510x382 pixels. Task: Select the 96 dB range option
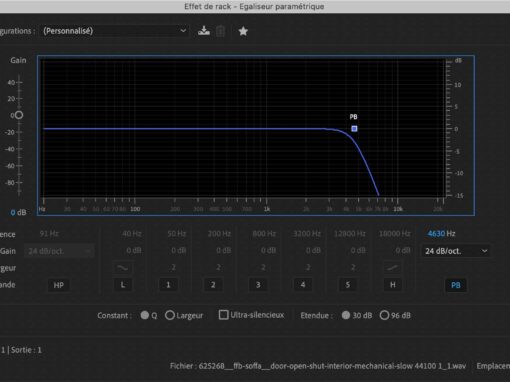click(x=384, y=315)
